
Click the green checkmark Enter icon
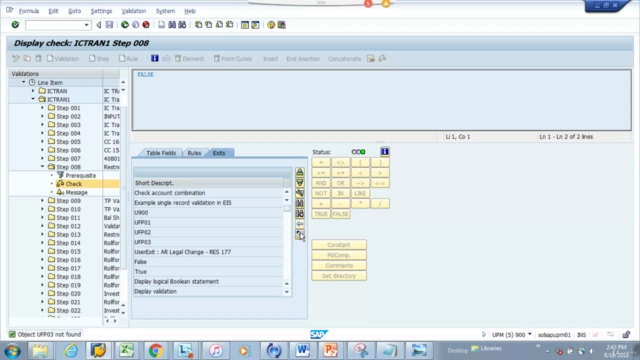point(15,25)
